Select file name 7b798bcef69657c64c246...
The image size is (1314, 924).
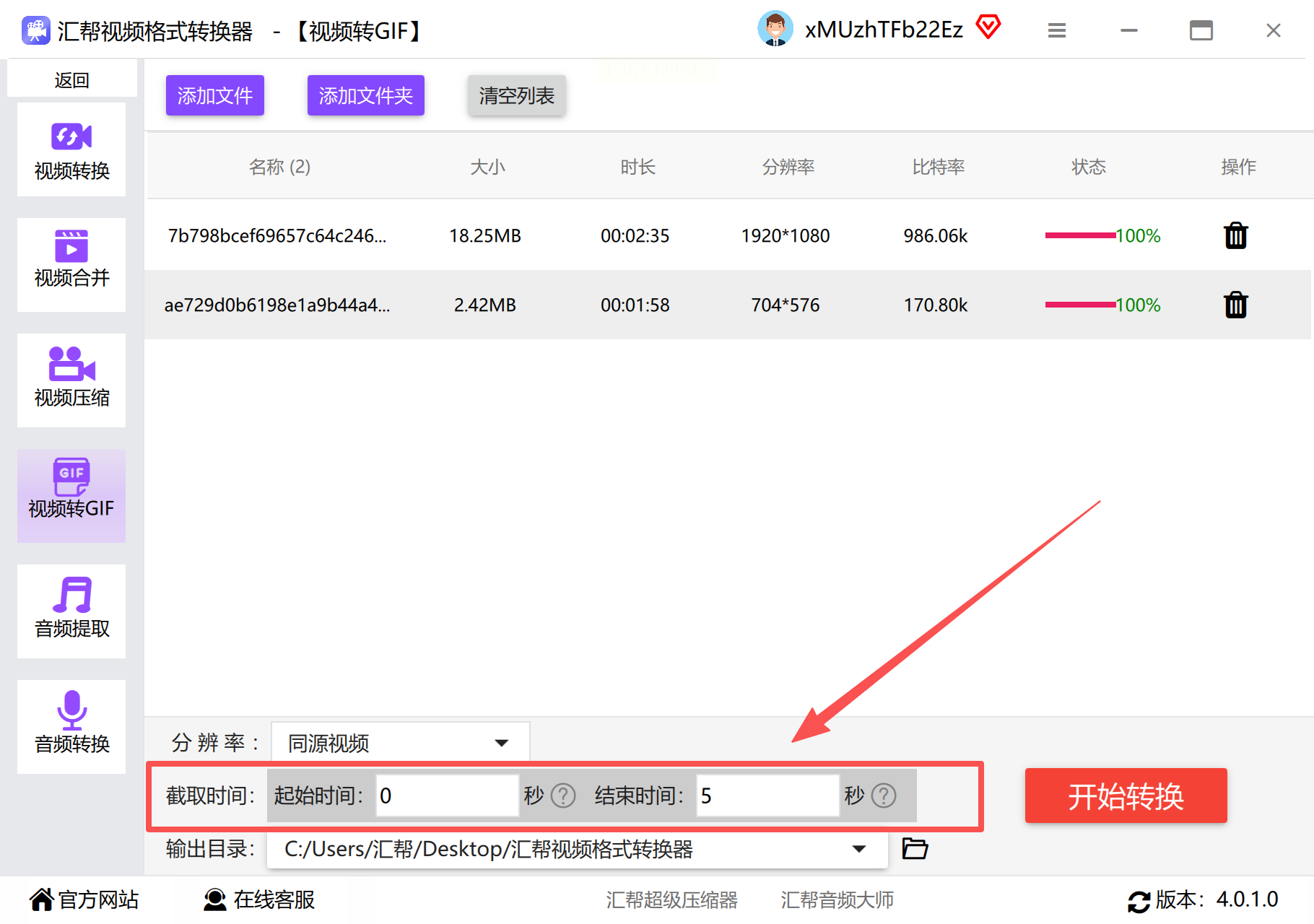click(277, 235)
